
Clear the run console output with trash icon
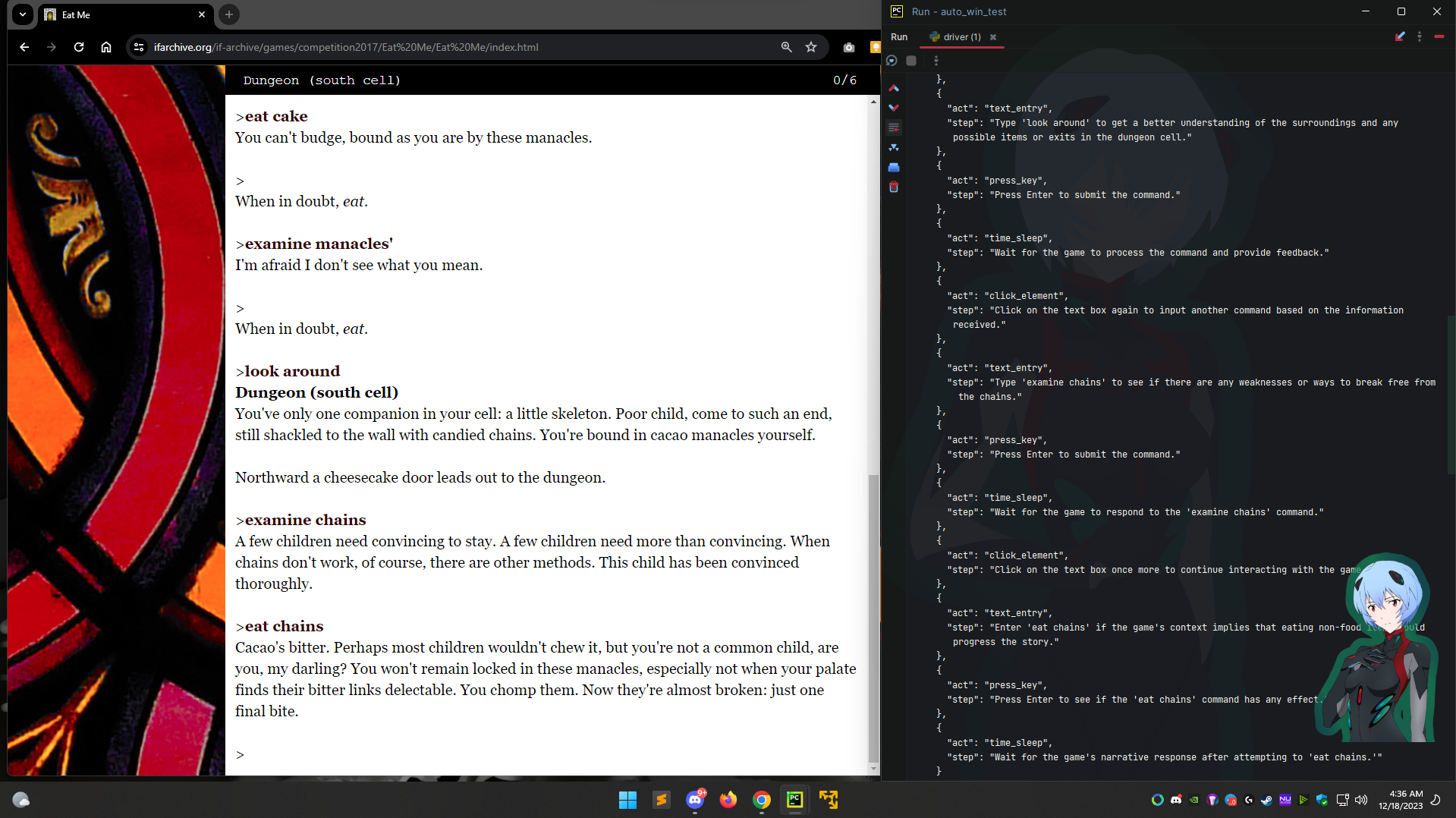pyautogui.click(x=894, y=187)
